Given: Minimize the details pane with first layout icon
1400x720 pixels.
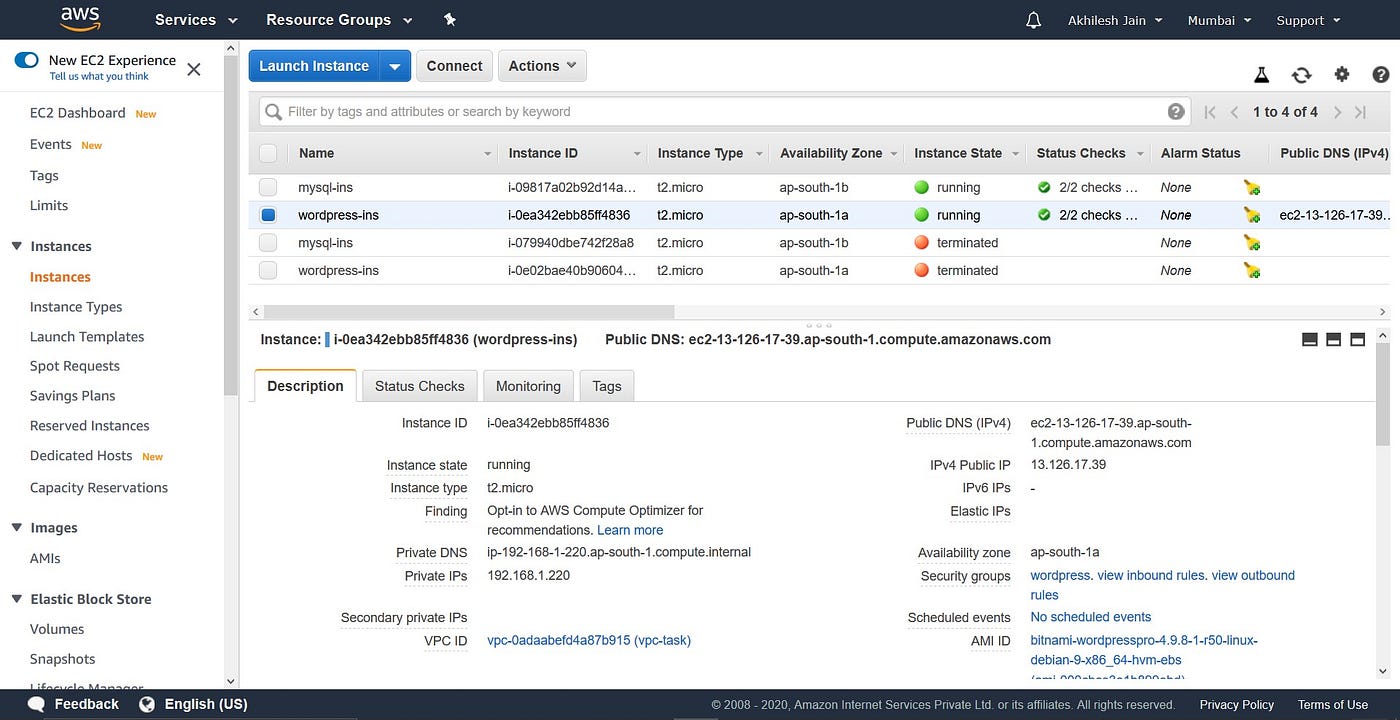Looking at the screenshot, I should click(x=1310, y=340).
